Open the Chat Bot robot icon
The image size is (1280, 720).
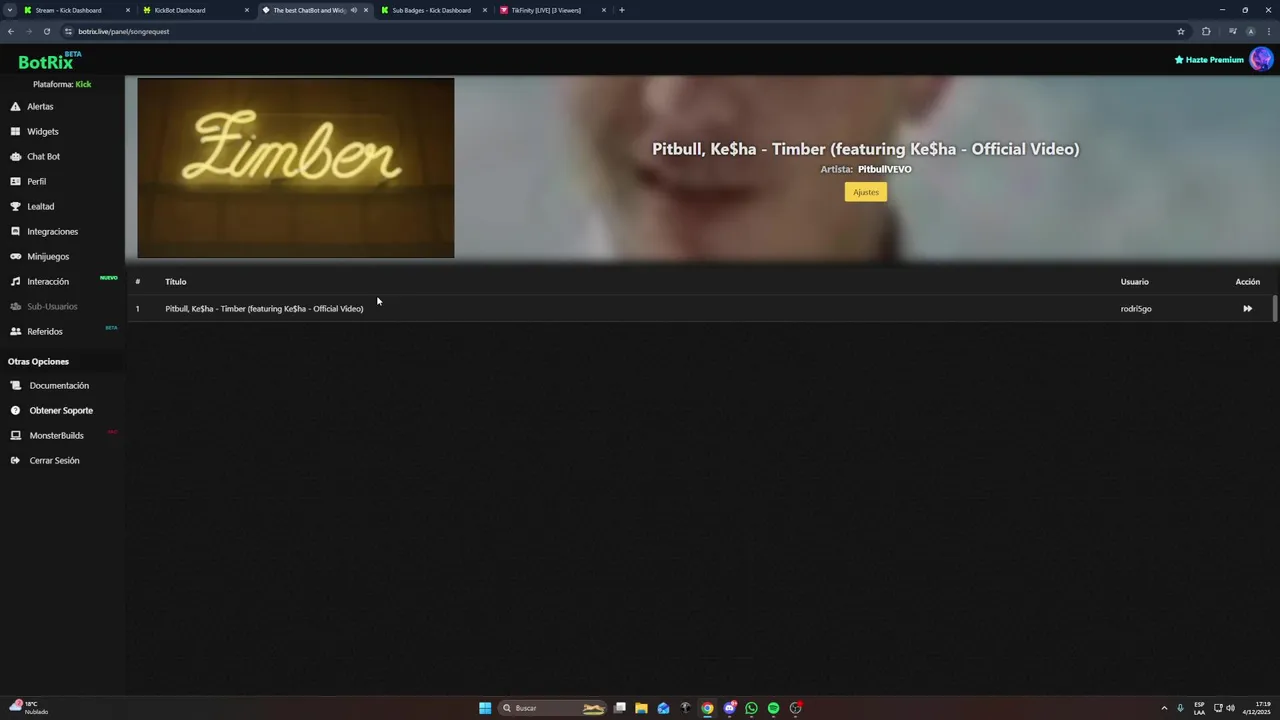[15, 156]
